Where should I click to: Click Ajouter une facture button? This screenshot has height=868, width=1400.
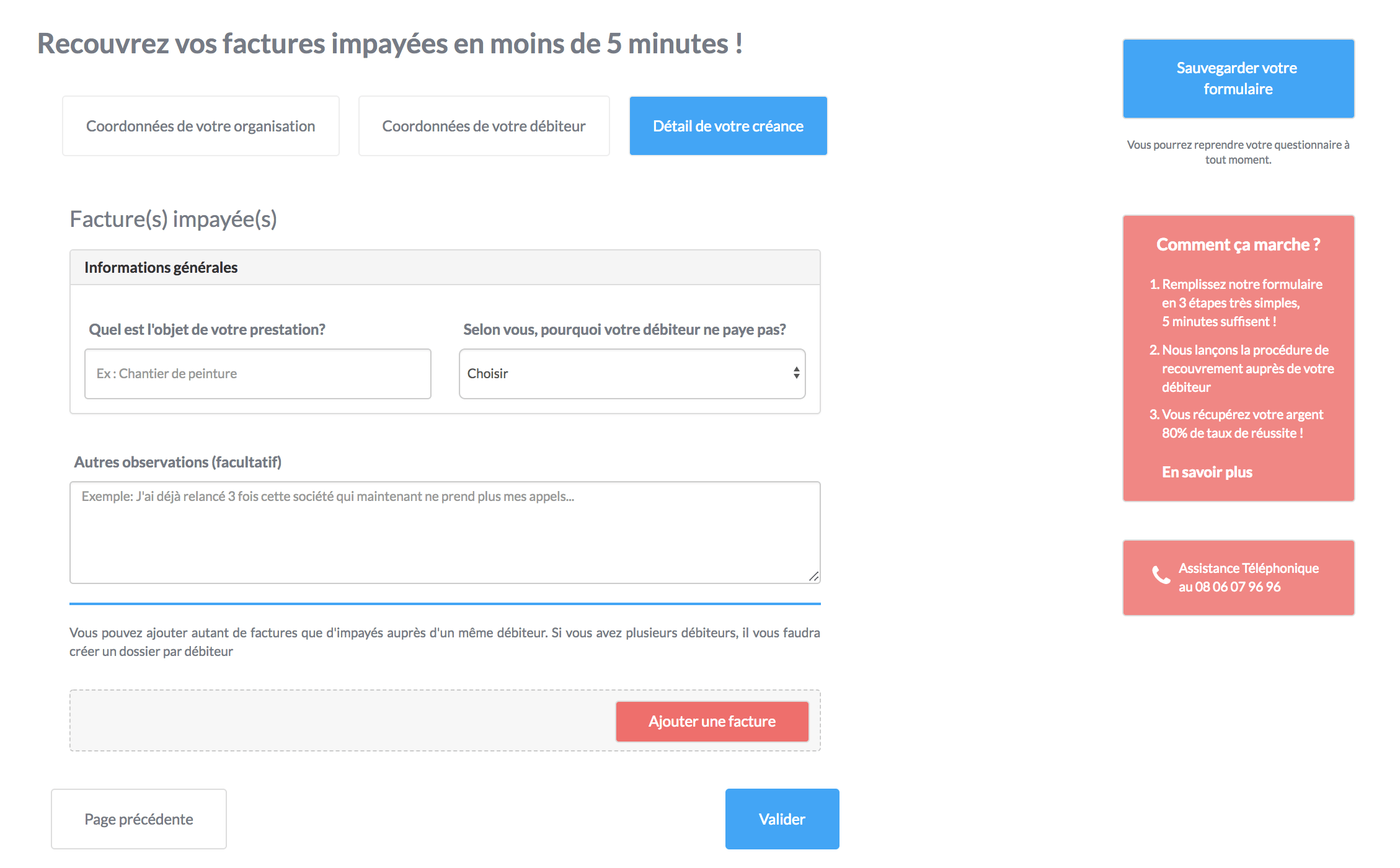(712, 722)
